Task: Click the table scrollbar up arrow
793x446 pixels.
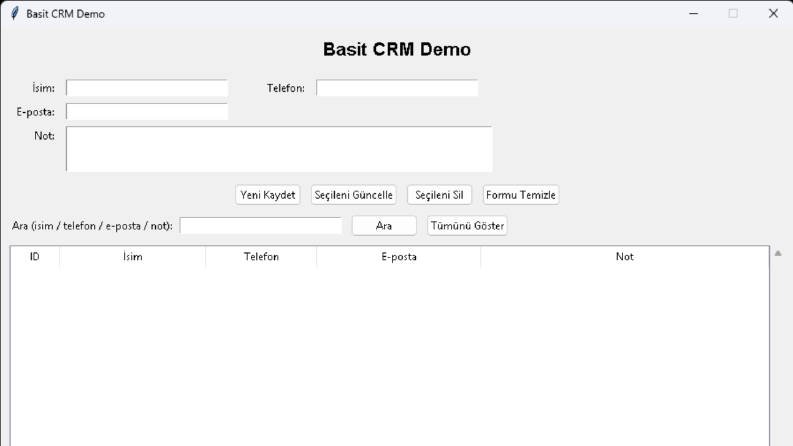Action: 778,253
